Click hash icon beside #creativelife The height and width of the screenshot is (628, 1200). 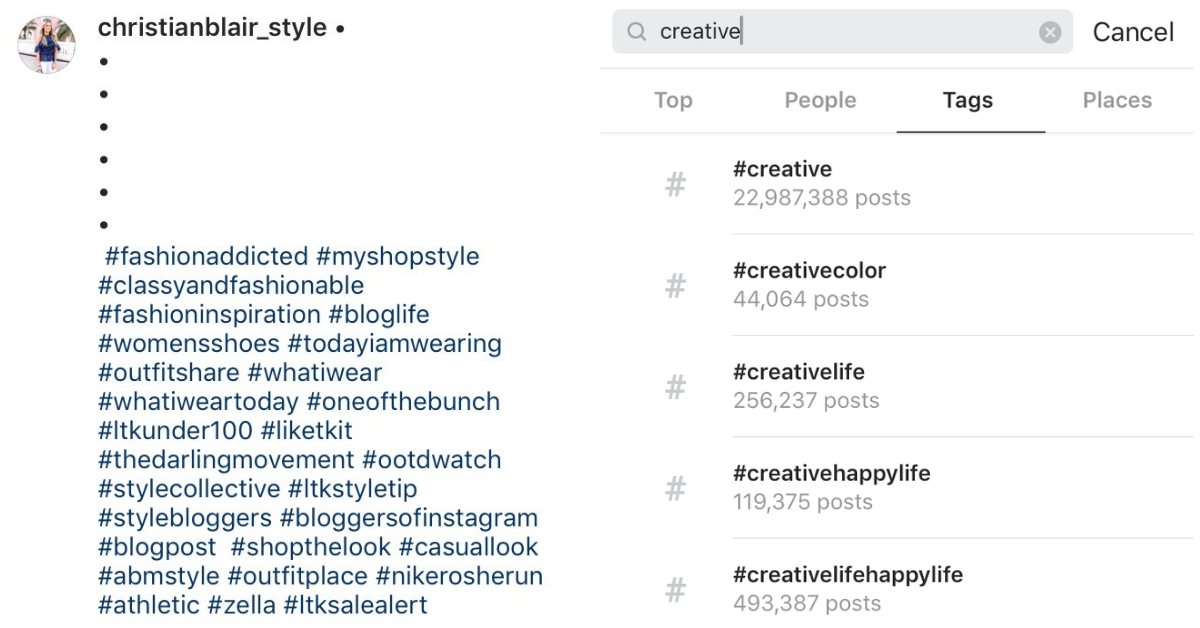(x=676, y=387)
